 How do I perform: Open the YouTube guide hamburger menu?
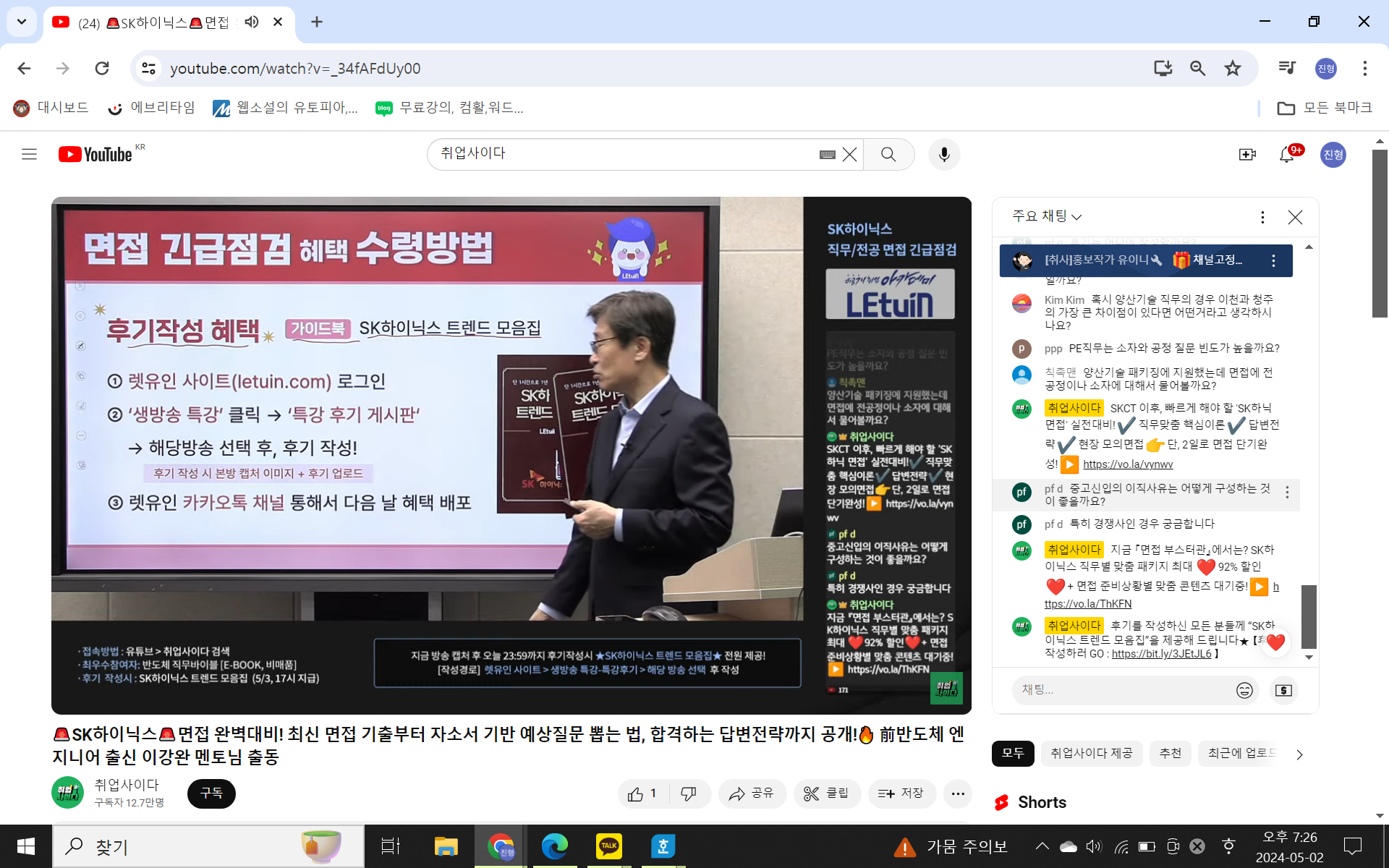pyautogui.click(x=29, y=154)
